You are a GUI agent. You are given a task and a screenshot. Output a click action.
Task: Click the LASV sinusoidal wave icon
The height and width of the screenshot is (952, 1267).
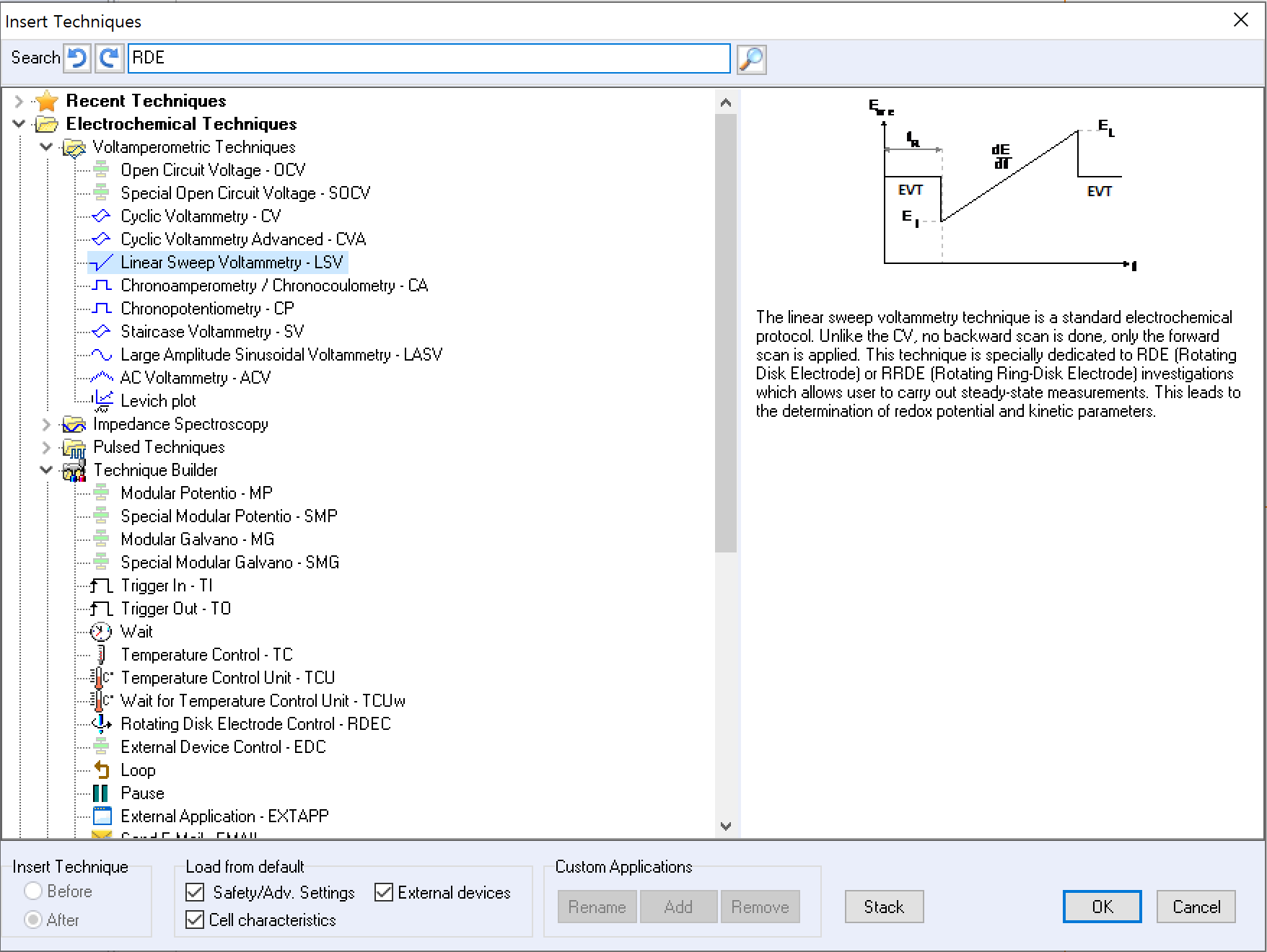click(102, 355)
